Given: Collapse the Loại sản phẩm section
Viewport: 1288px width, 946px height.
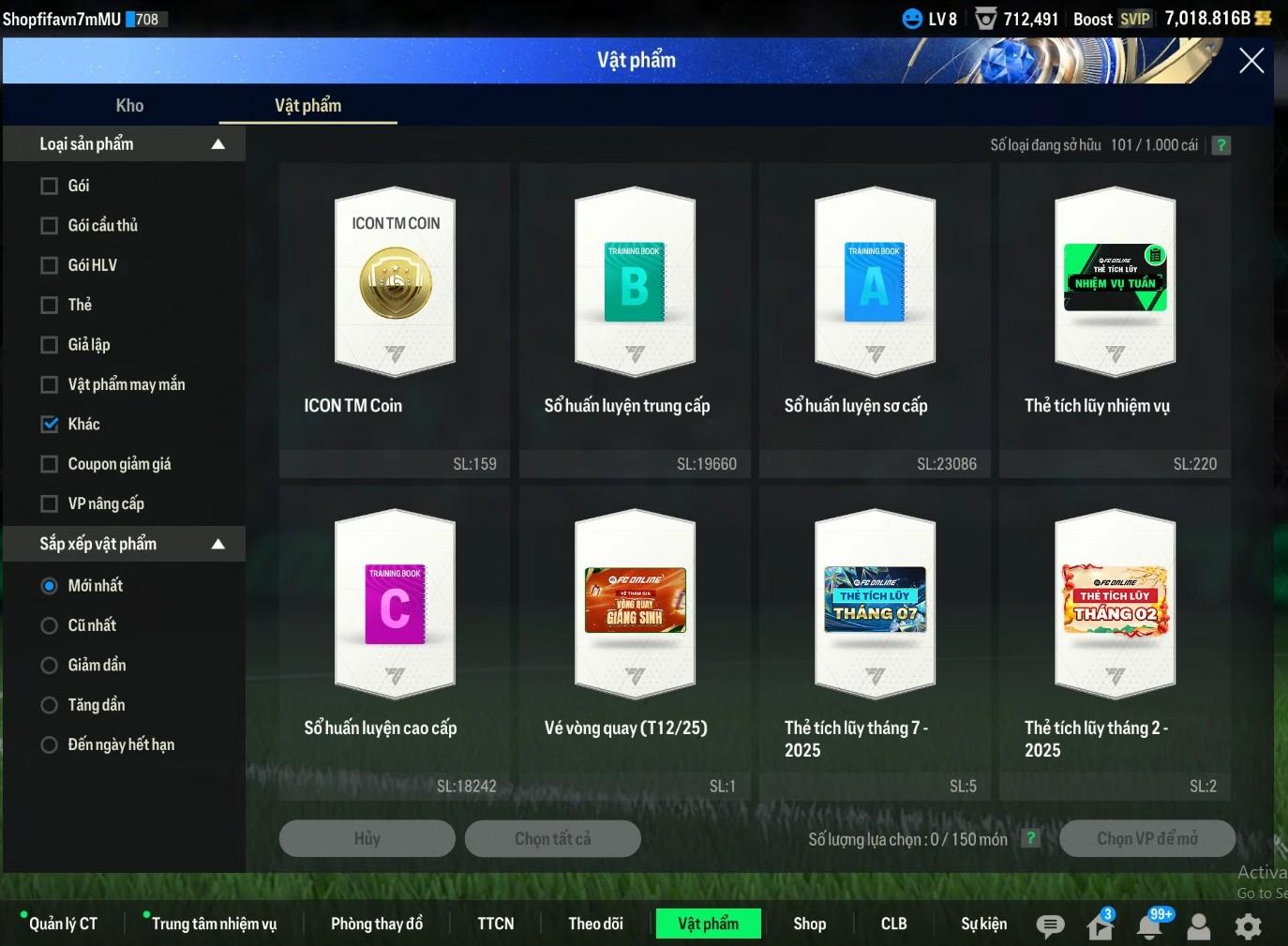Looking at the screenshot, I should coord(217,144).
